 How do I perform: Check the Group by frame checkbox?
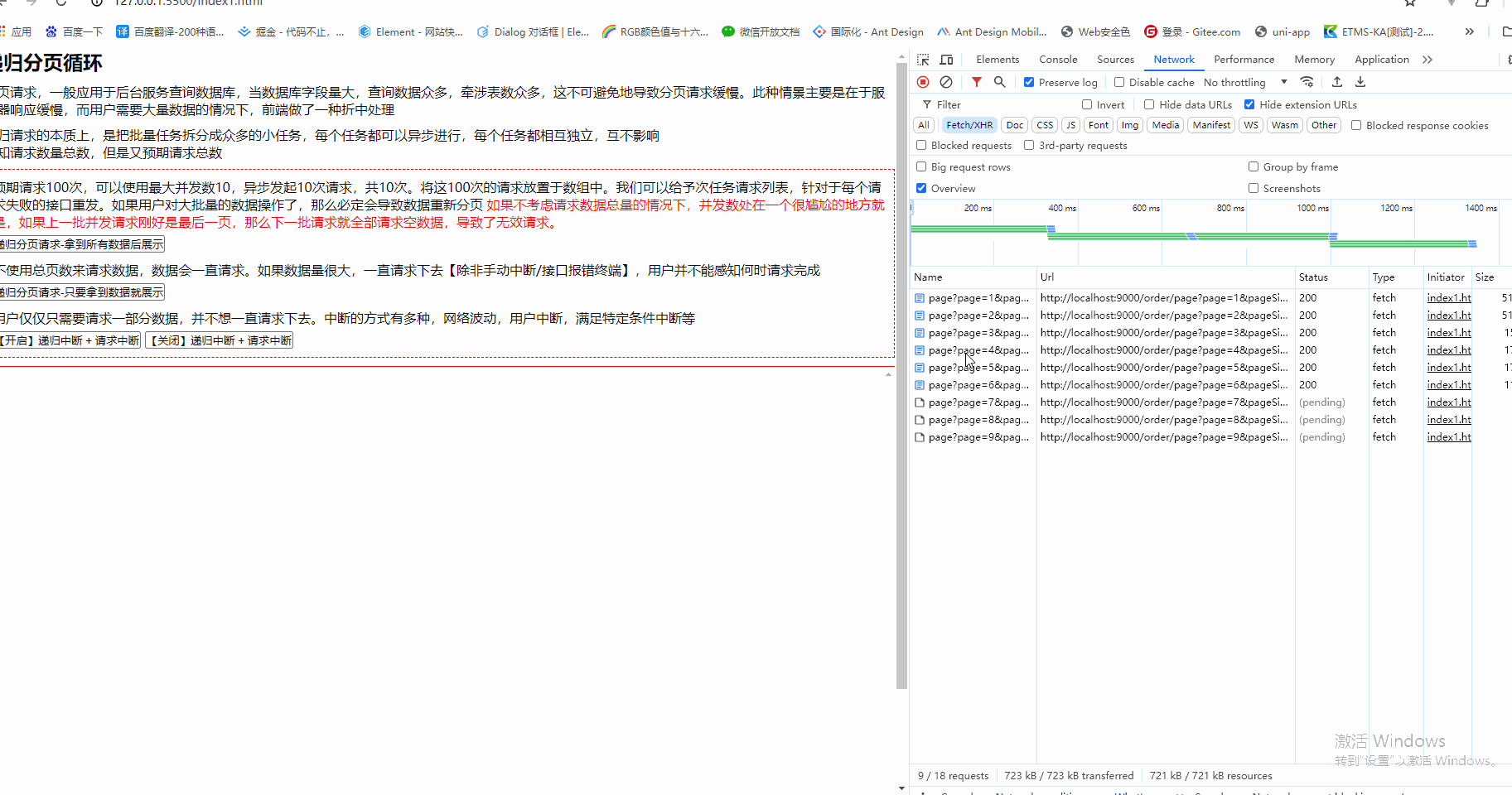coord(1254,166)
